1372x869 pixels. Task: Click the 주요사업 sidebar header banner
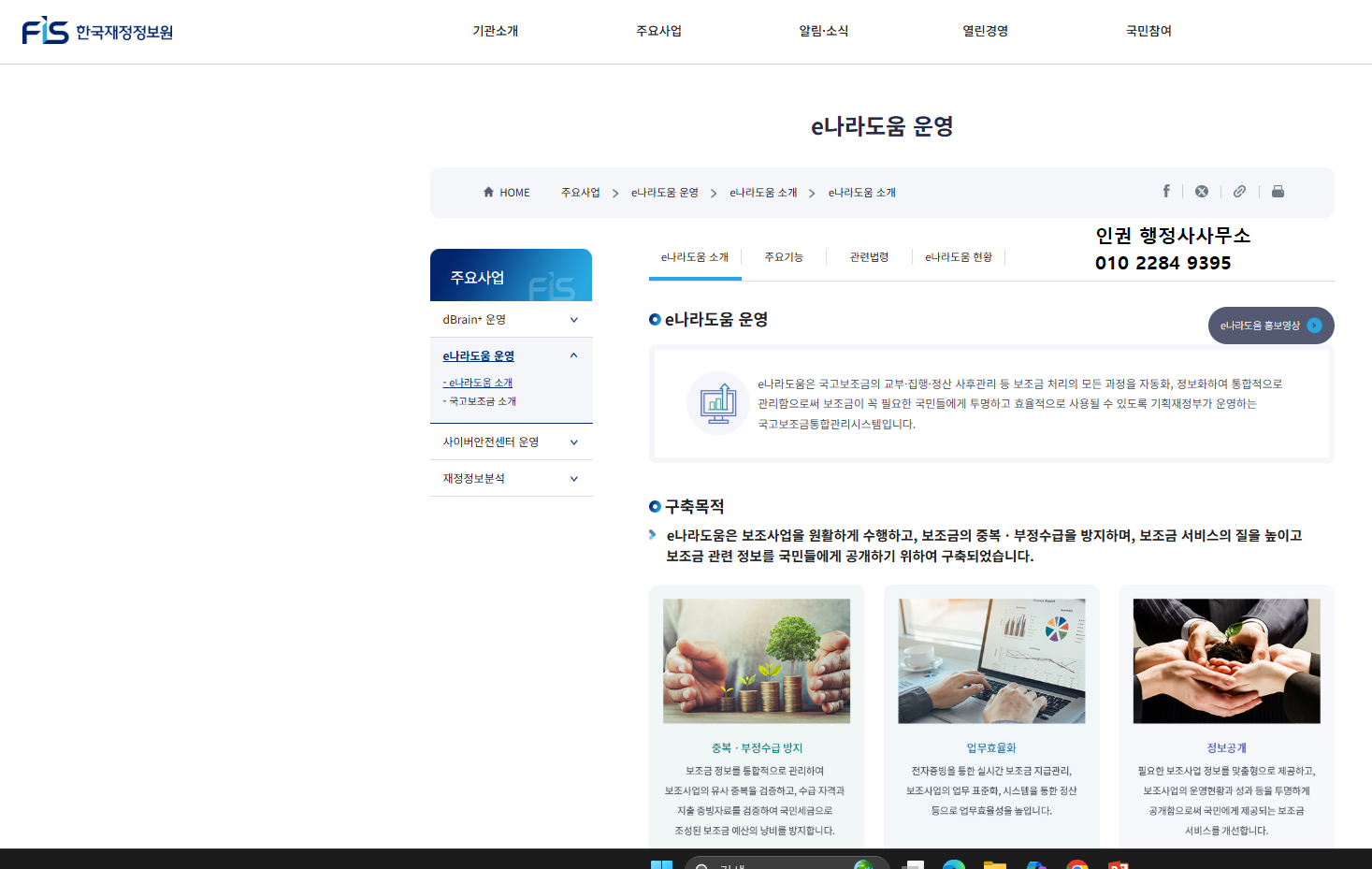511,275
